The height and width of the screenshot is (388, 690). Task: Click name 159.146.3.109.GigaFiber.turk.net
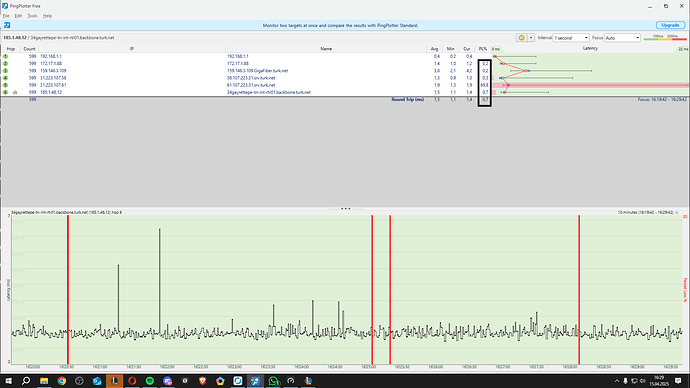257,70
